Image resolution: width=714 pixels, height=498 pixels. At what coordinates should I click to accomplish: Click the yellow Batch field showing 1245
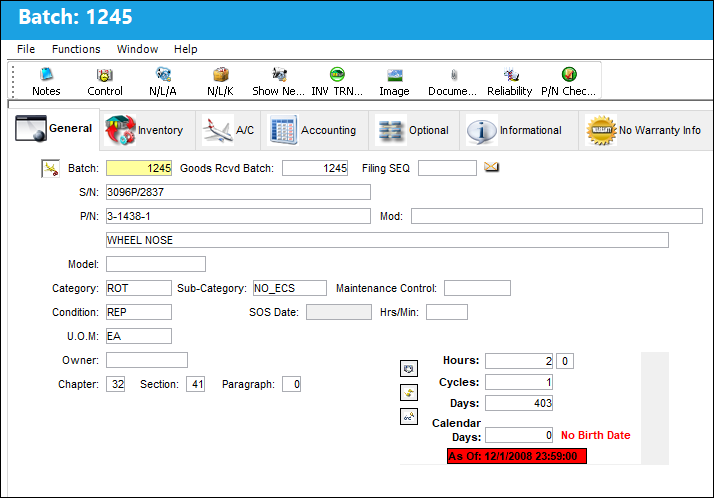(139, 168)
